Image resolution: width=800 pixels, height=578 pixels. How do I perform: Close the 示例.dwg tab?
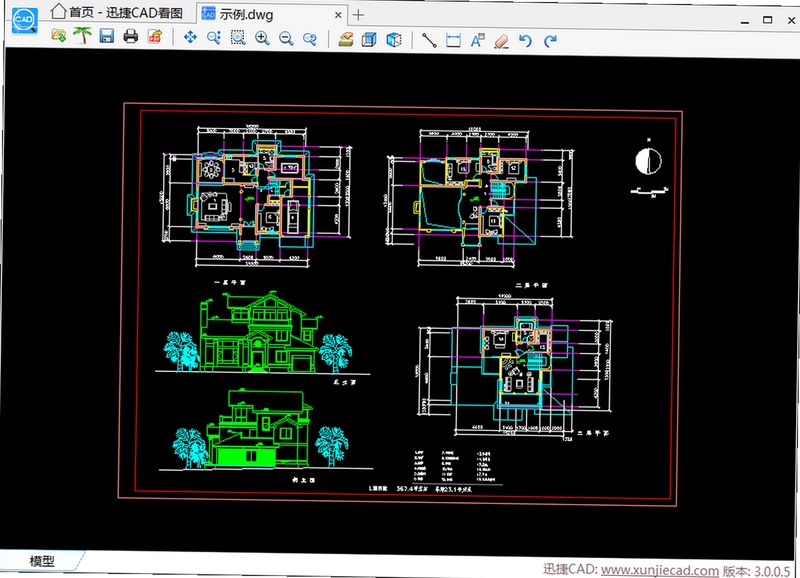point(338,15)
